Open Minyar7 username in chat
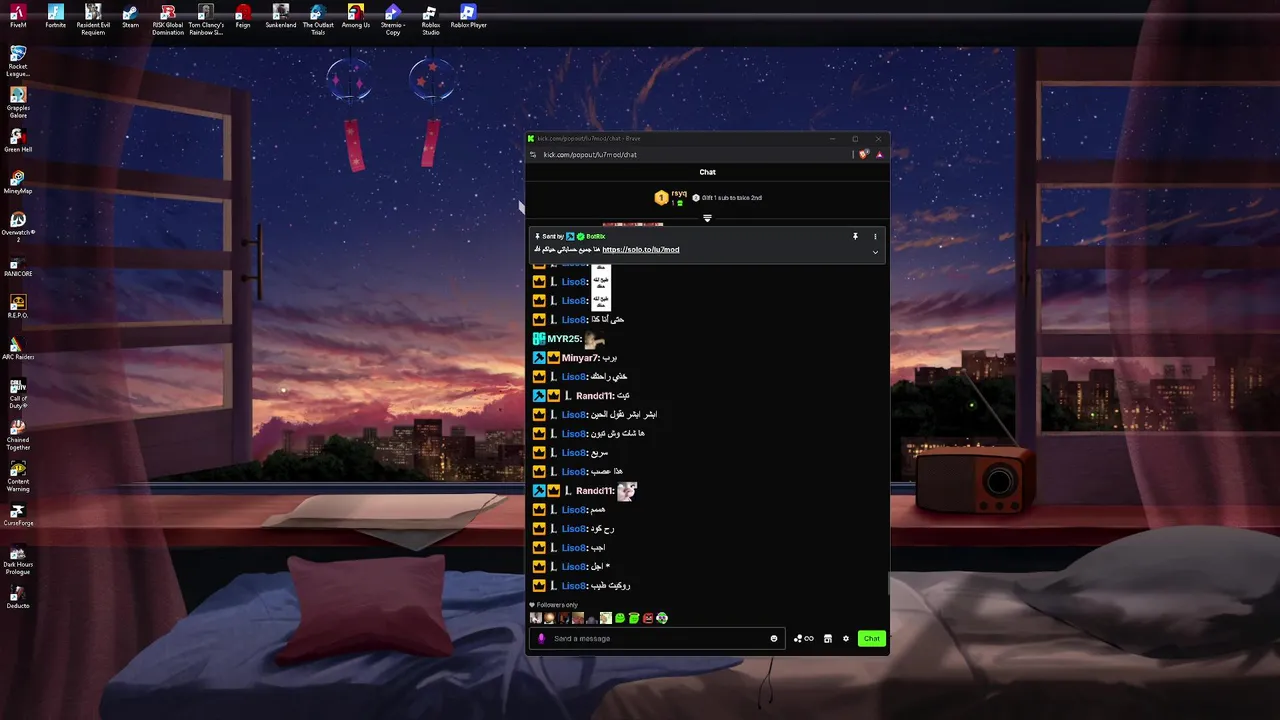Viewport: 1280px width, 720px height. [x=580, y=358]
